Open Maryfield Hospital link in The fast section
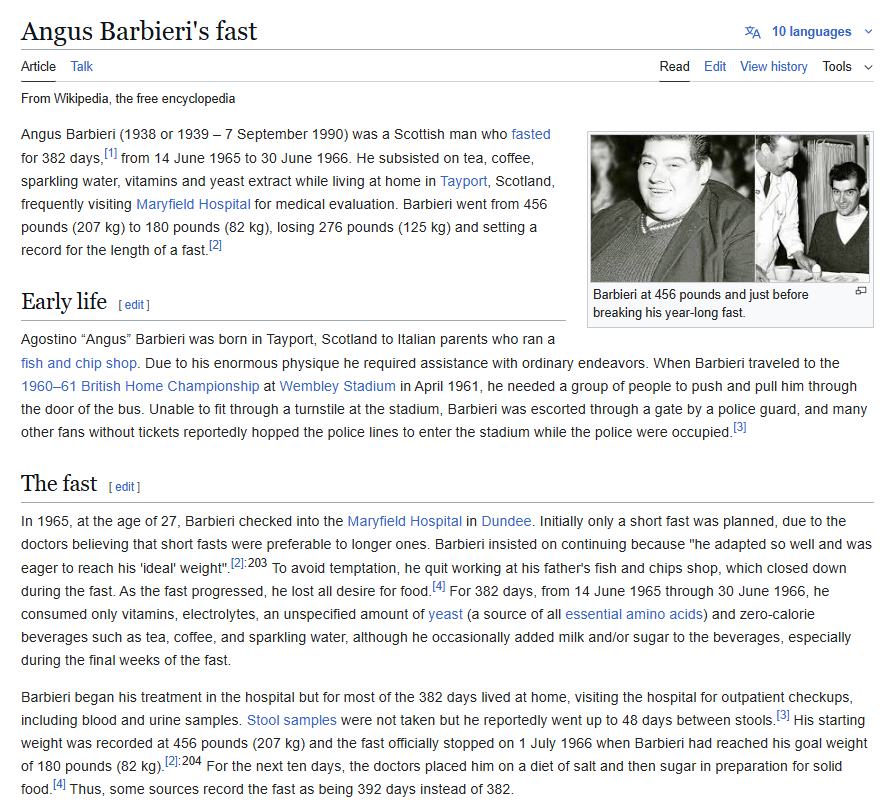 405,521
